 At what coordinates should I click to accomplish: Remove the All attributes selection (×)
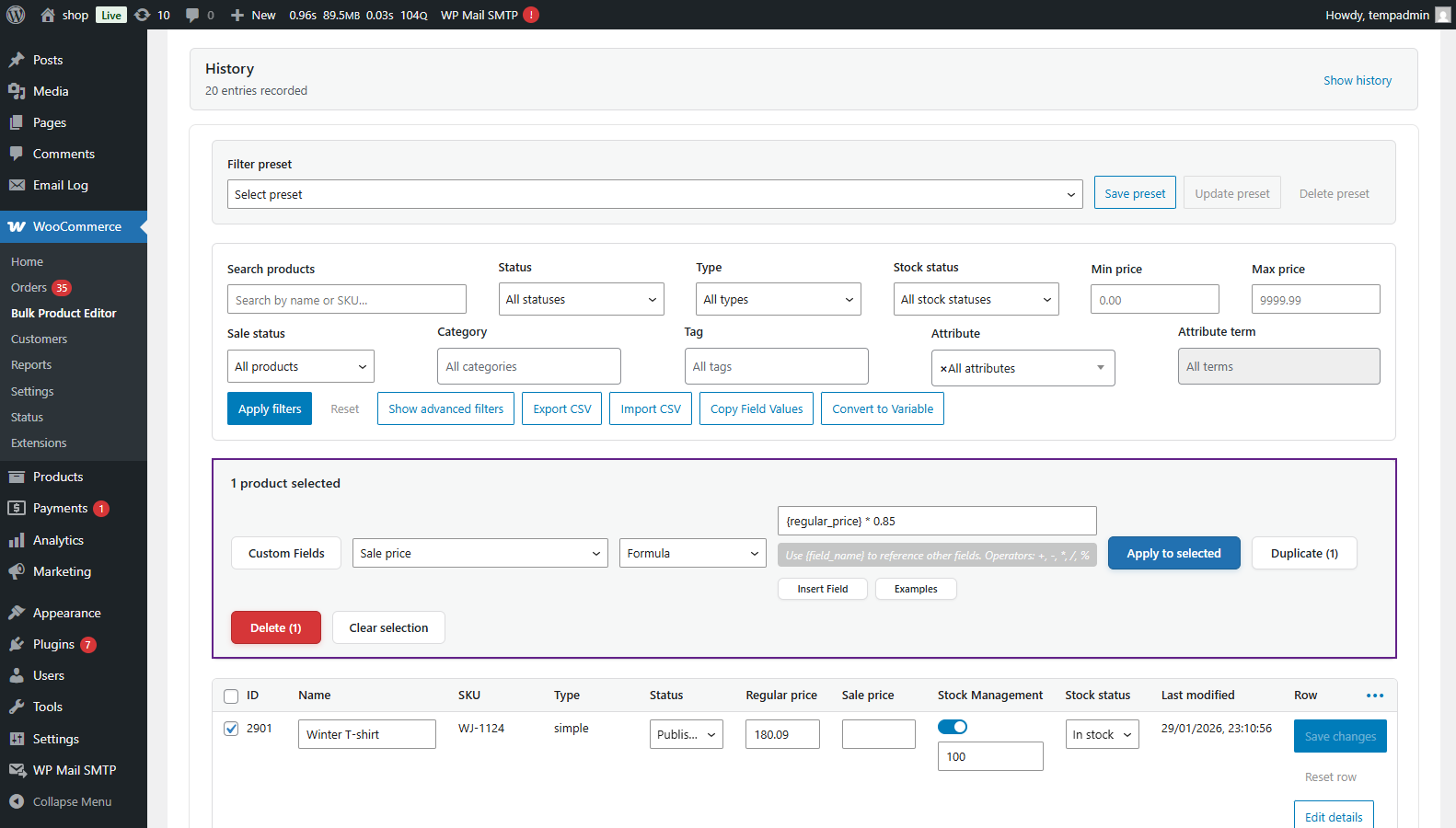943,369
